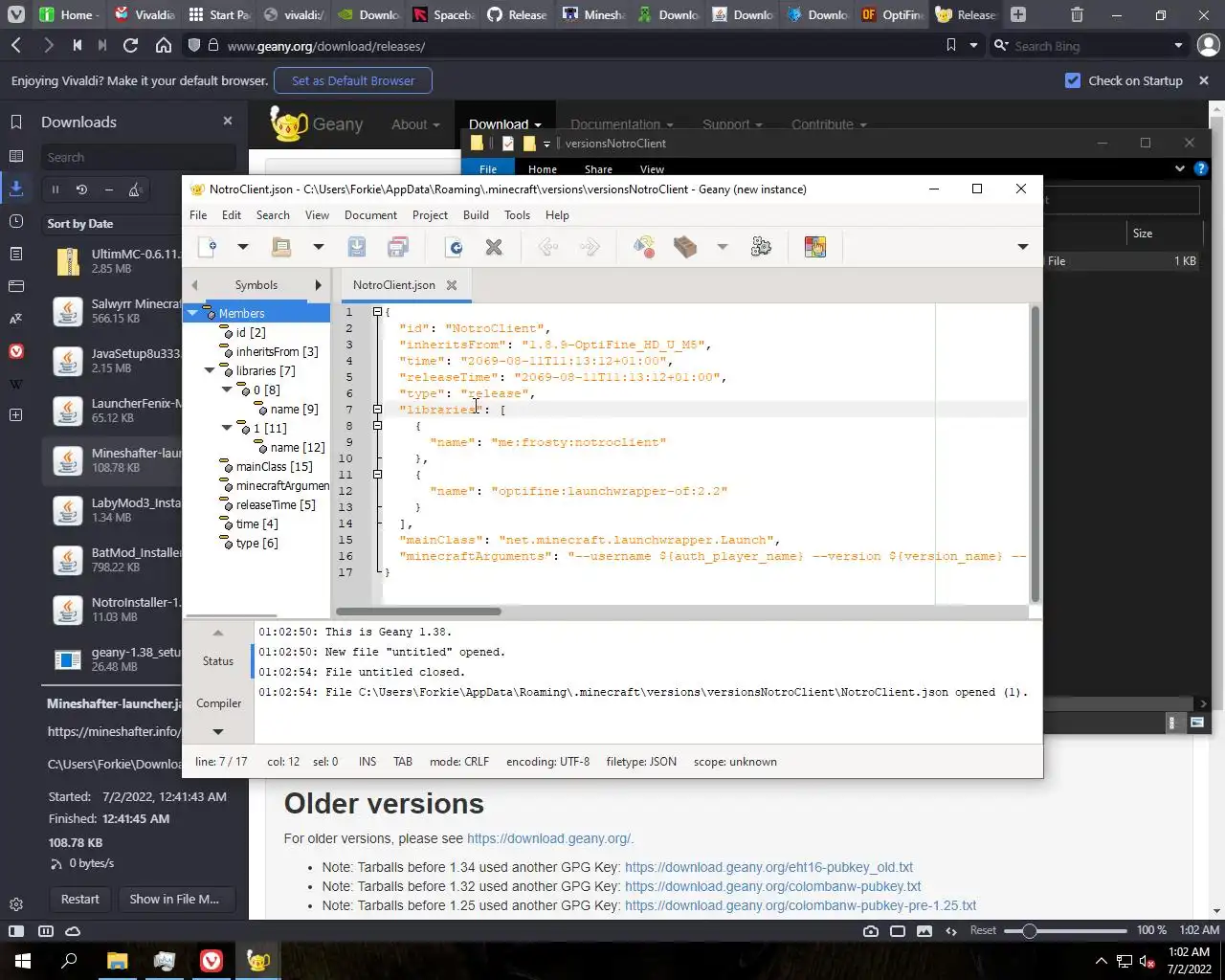Click the broom clear finished downloads icon

[x=135, y=189]
